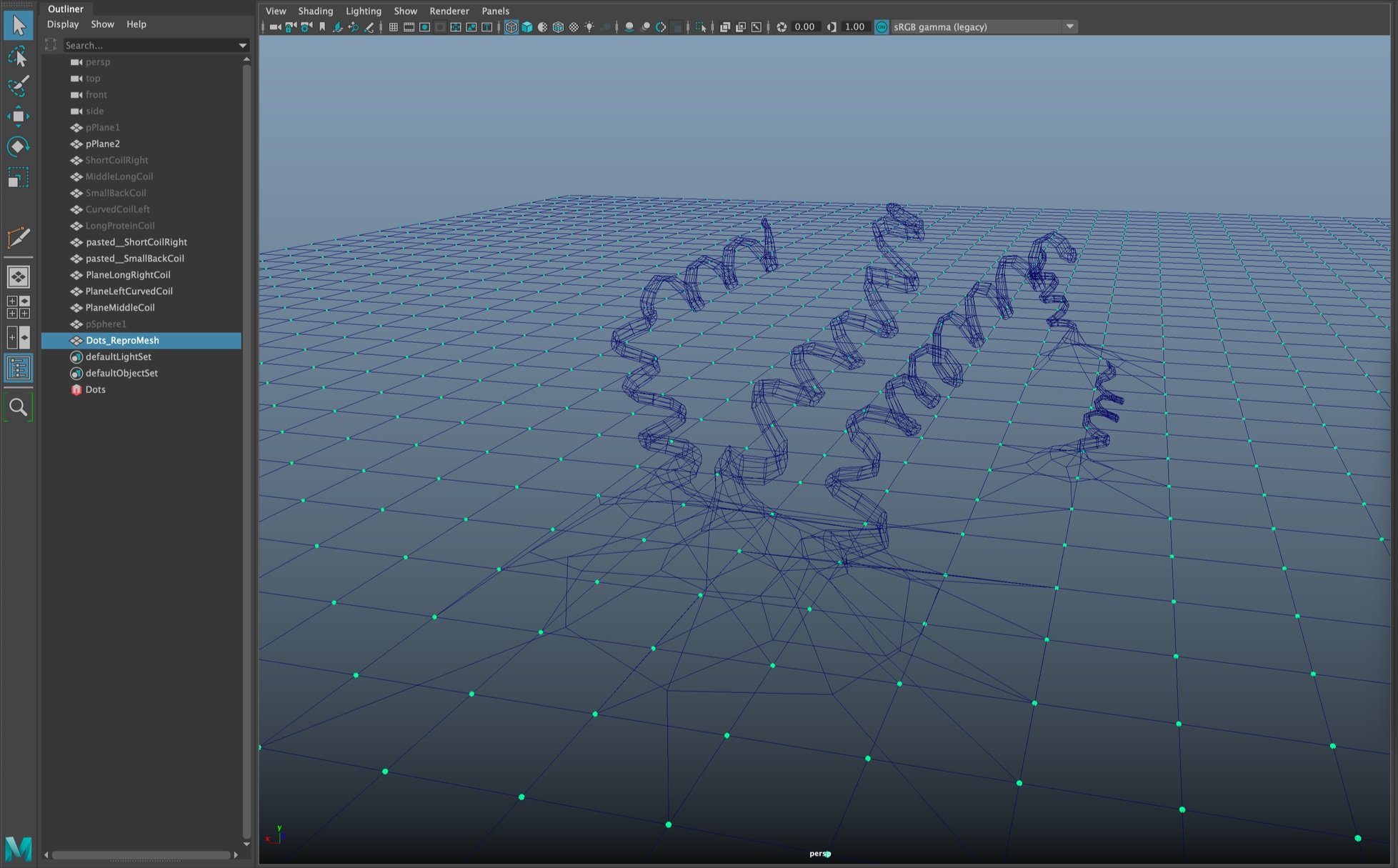1398x868 pixels.
Task: Toggle color management view transform button
Action: coord(882,27)
